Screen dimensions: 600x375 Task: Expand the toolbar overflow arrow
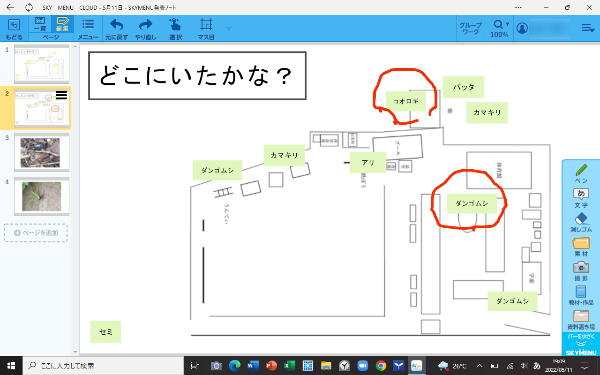click(228, 28)
